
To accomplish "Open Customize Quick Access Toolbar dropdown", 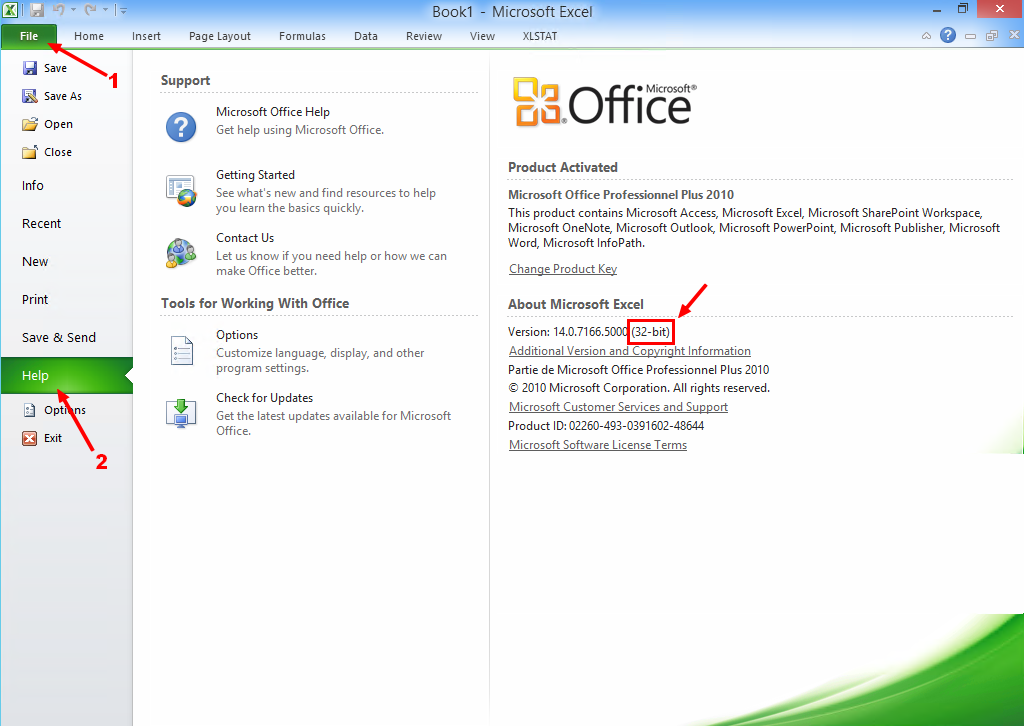I will tap(123, 11).
